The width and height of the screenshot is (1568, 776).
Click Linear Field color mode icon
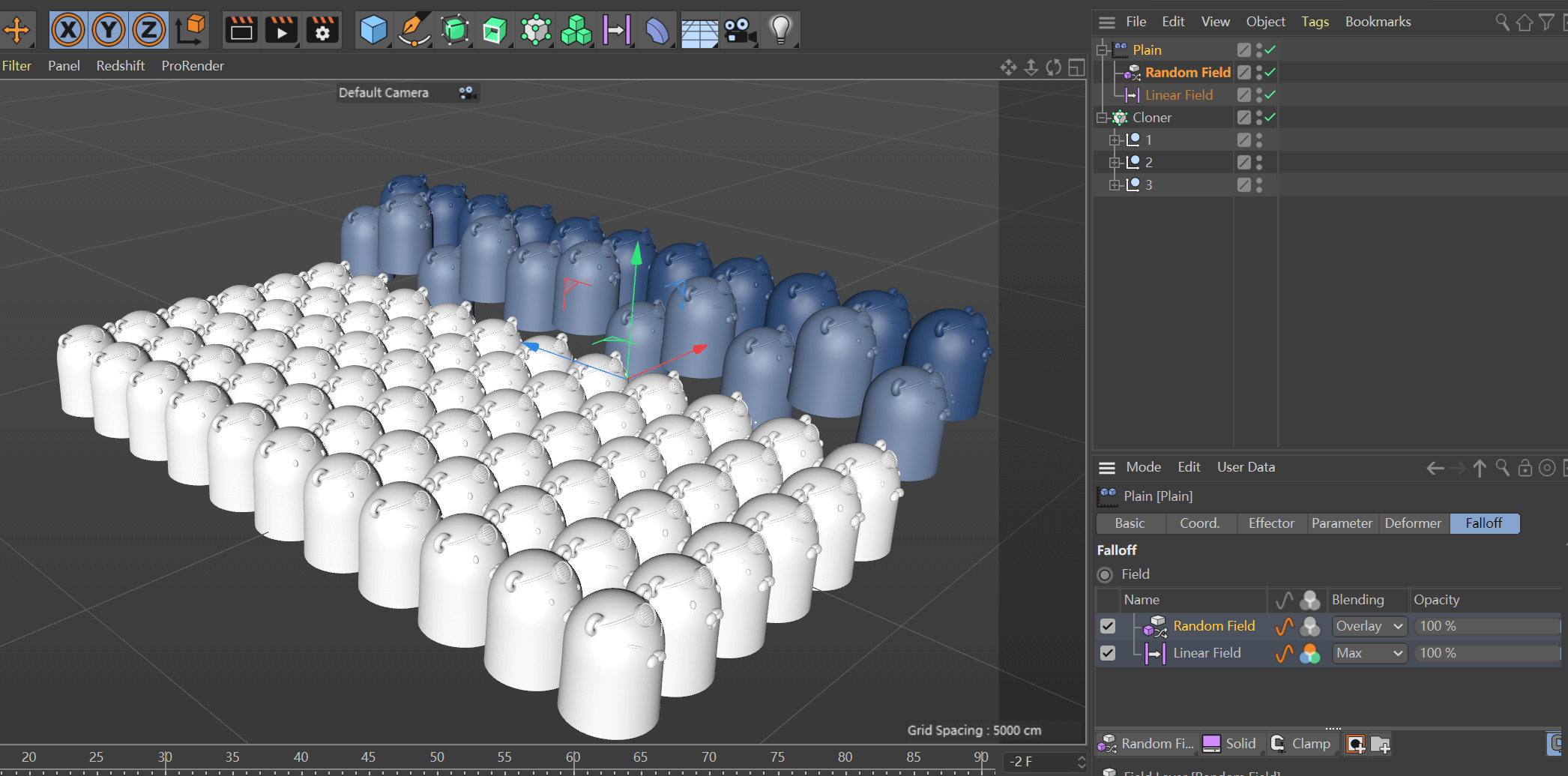[x=1309, y=653]
